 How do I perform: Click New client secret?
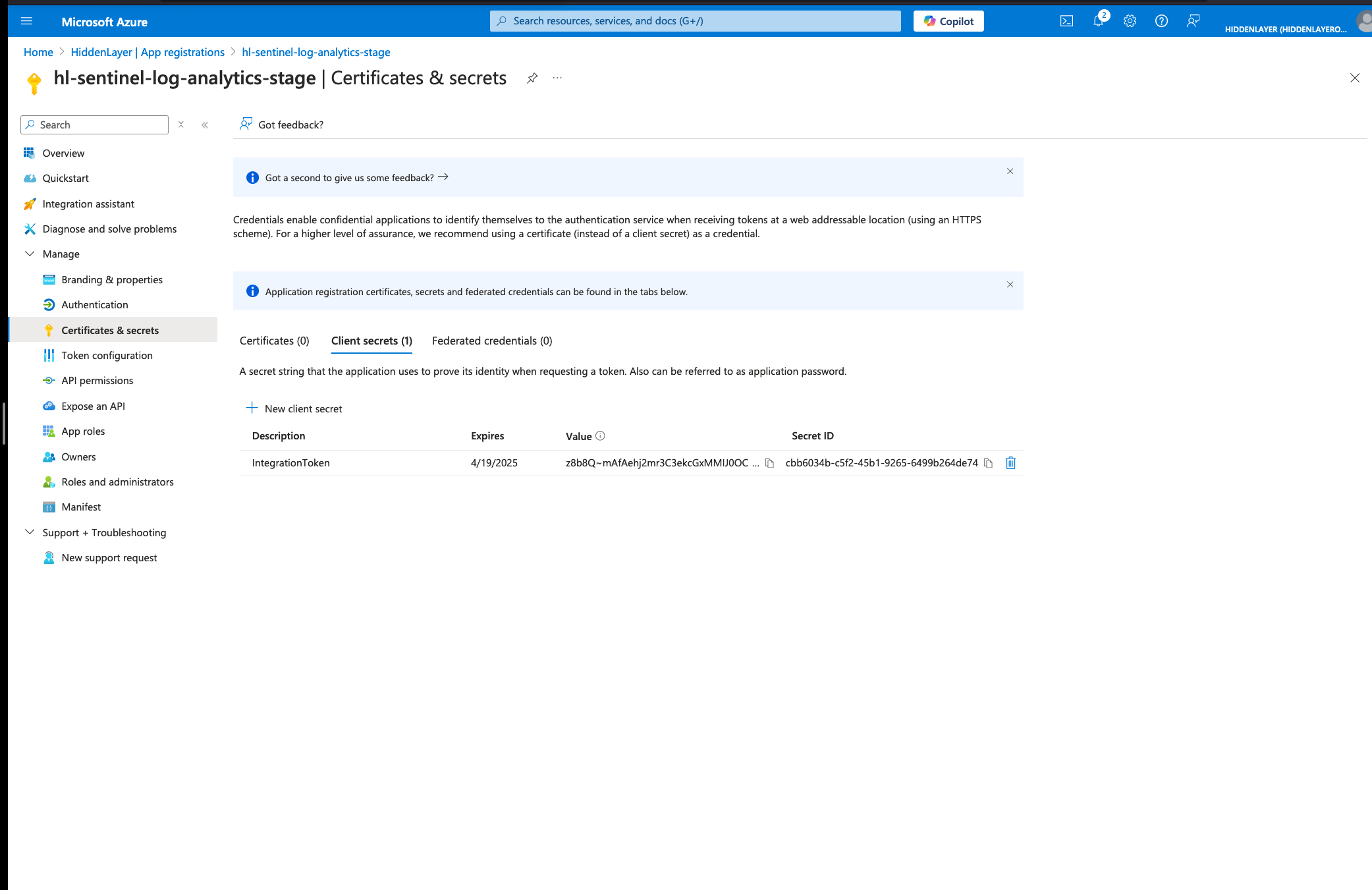294,408
